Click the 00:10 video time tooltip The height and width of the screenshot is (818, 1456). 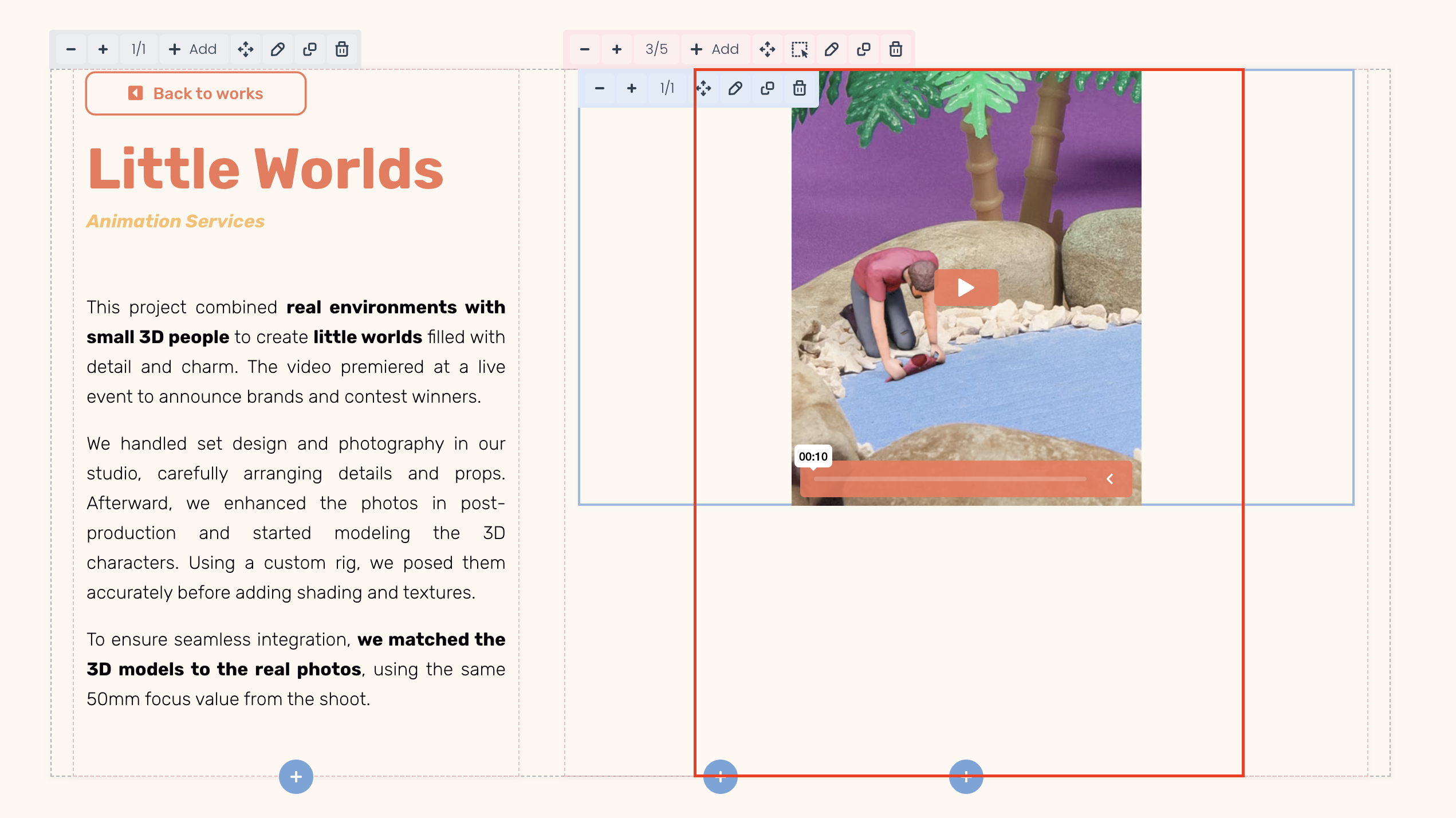[813, 457]
